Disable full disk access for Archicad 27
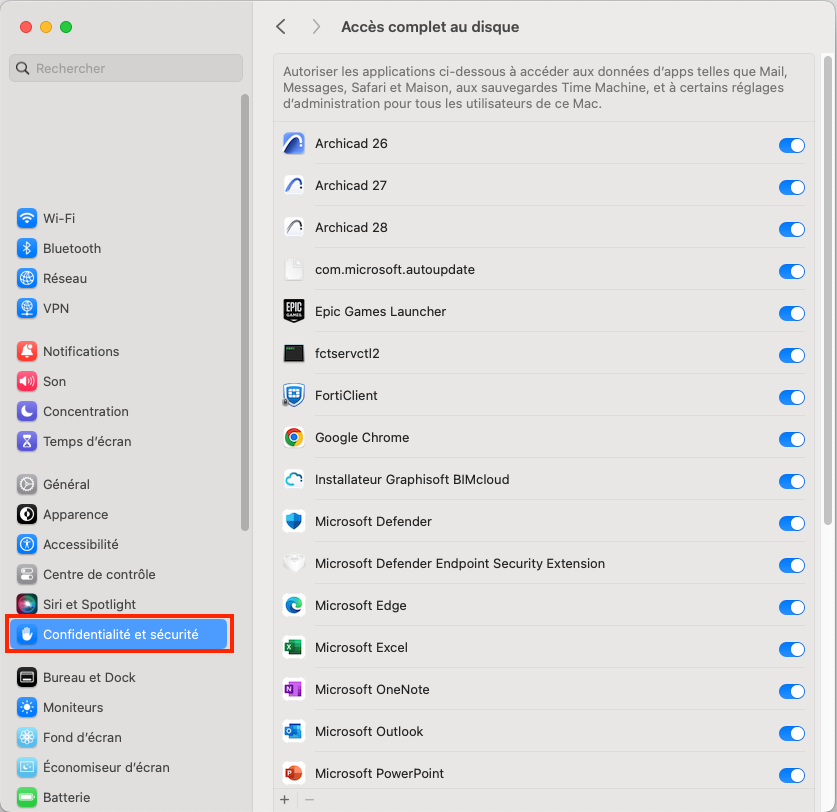Viewport: 837px width, 812px height. tap(791, 187)
